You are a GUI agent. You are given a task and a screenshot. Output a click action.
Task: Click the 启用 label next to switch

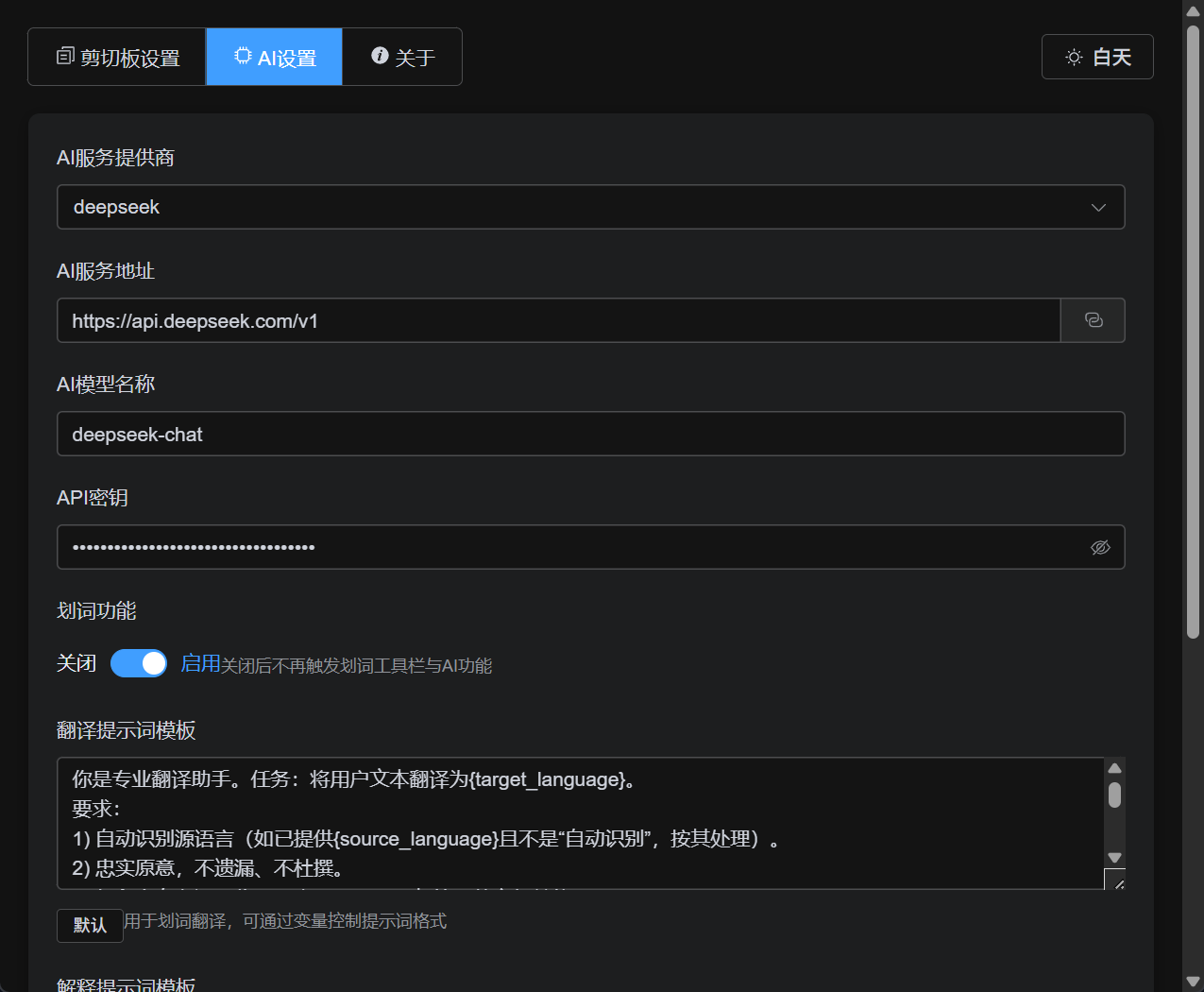(200, 663)
